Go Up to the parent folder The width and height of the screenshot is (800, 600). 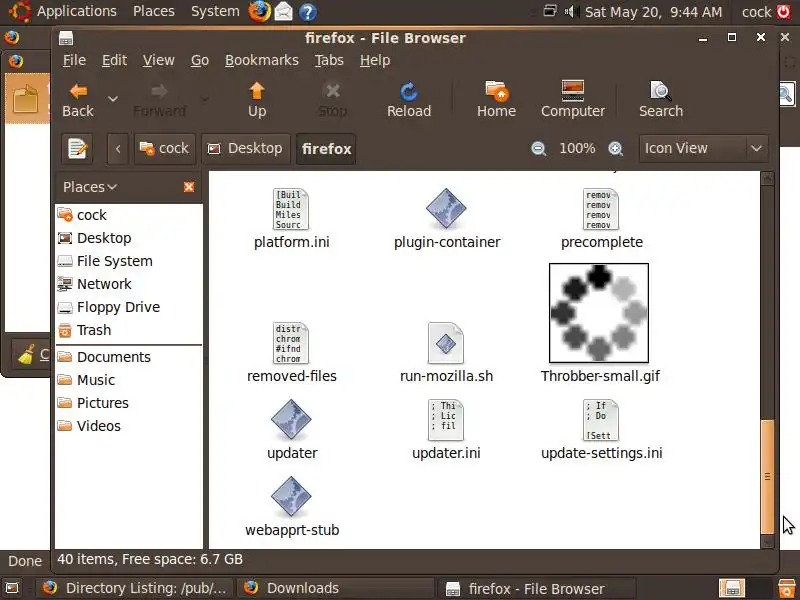[257, 100]
